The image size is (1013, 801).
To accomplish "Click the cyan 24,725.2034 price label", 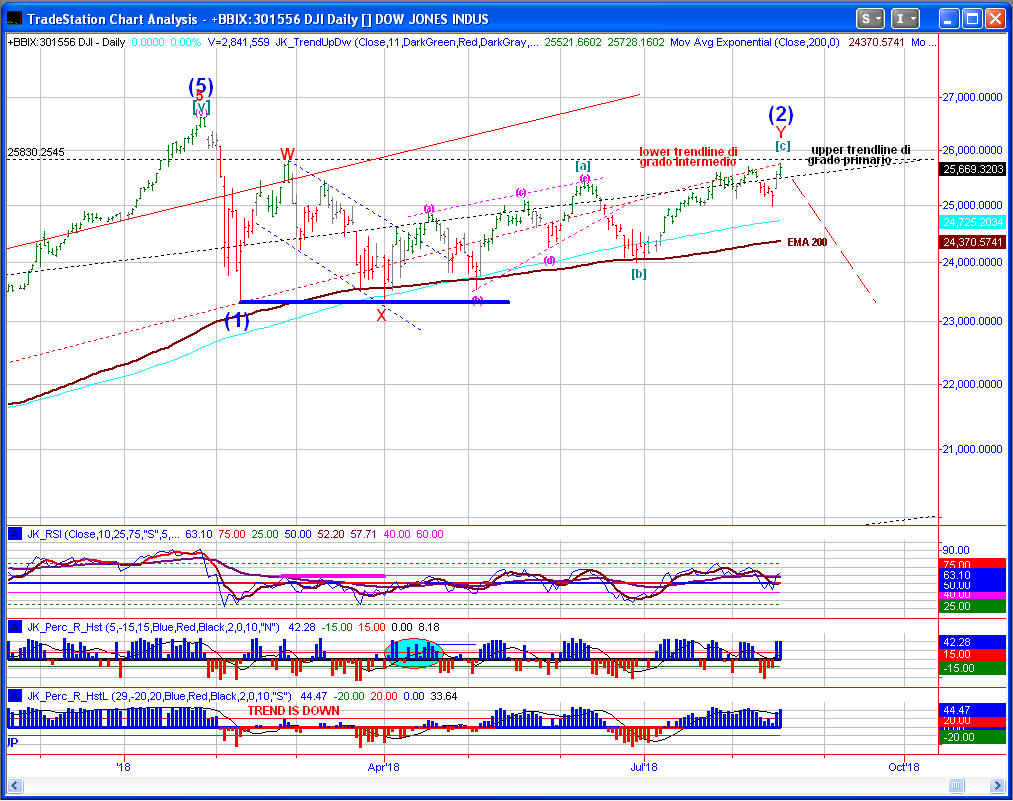I will coord(973,222).
